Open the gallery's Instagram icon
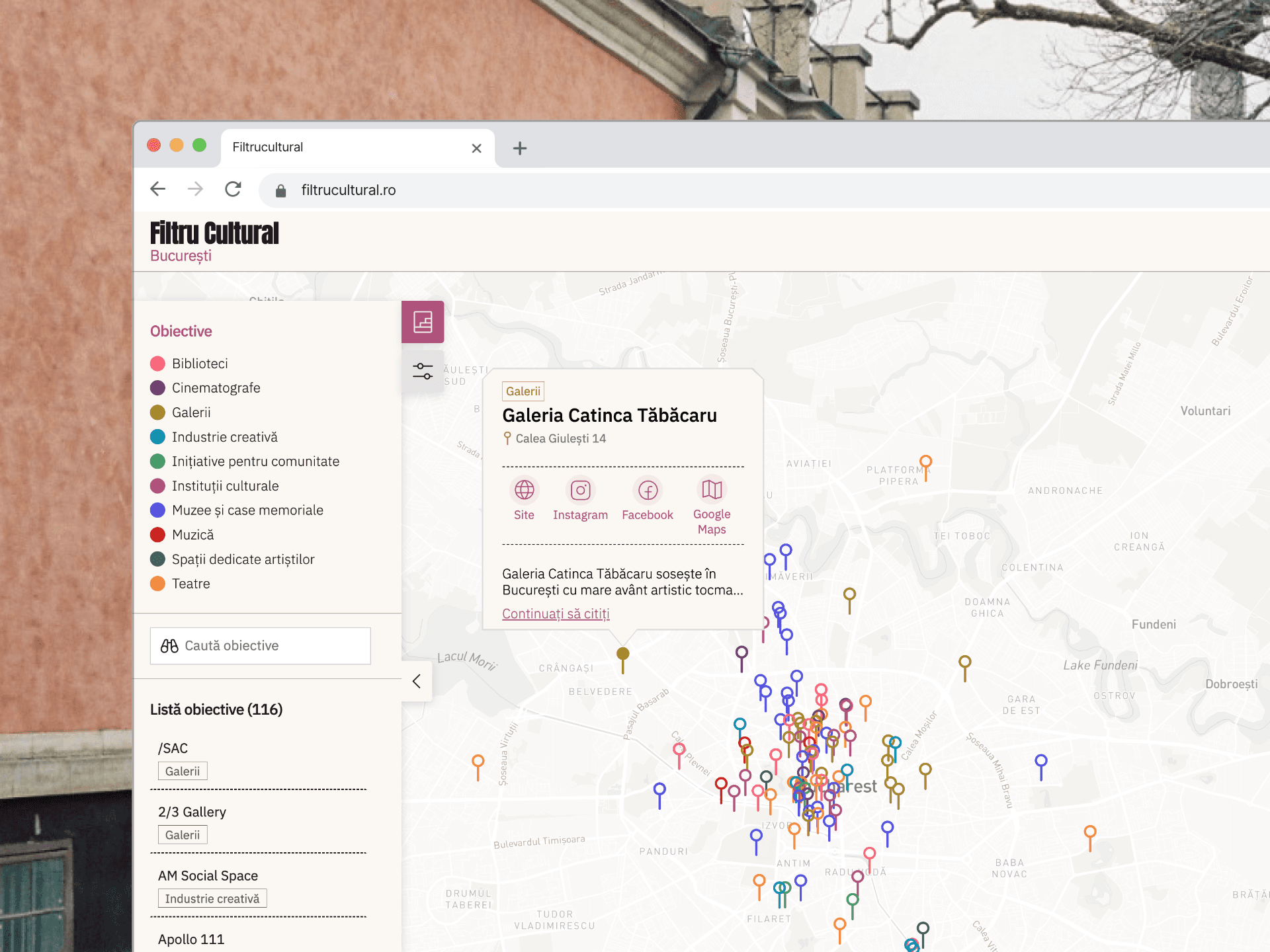Screen dimensions: 1270x952 coord(580,491)
